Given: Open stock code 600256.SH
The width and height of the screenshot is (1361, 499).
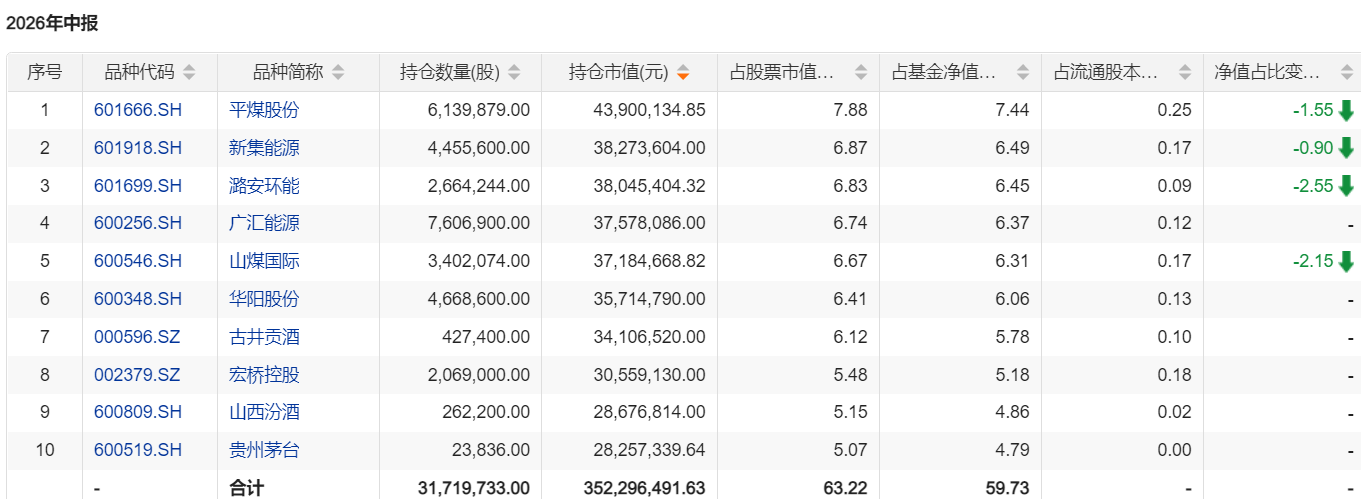Looking at the screenshot, I should pyautogui.click(x=138, y=223).
